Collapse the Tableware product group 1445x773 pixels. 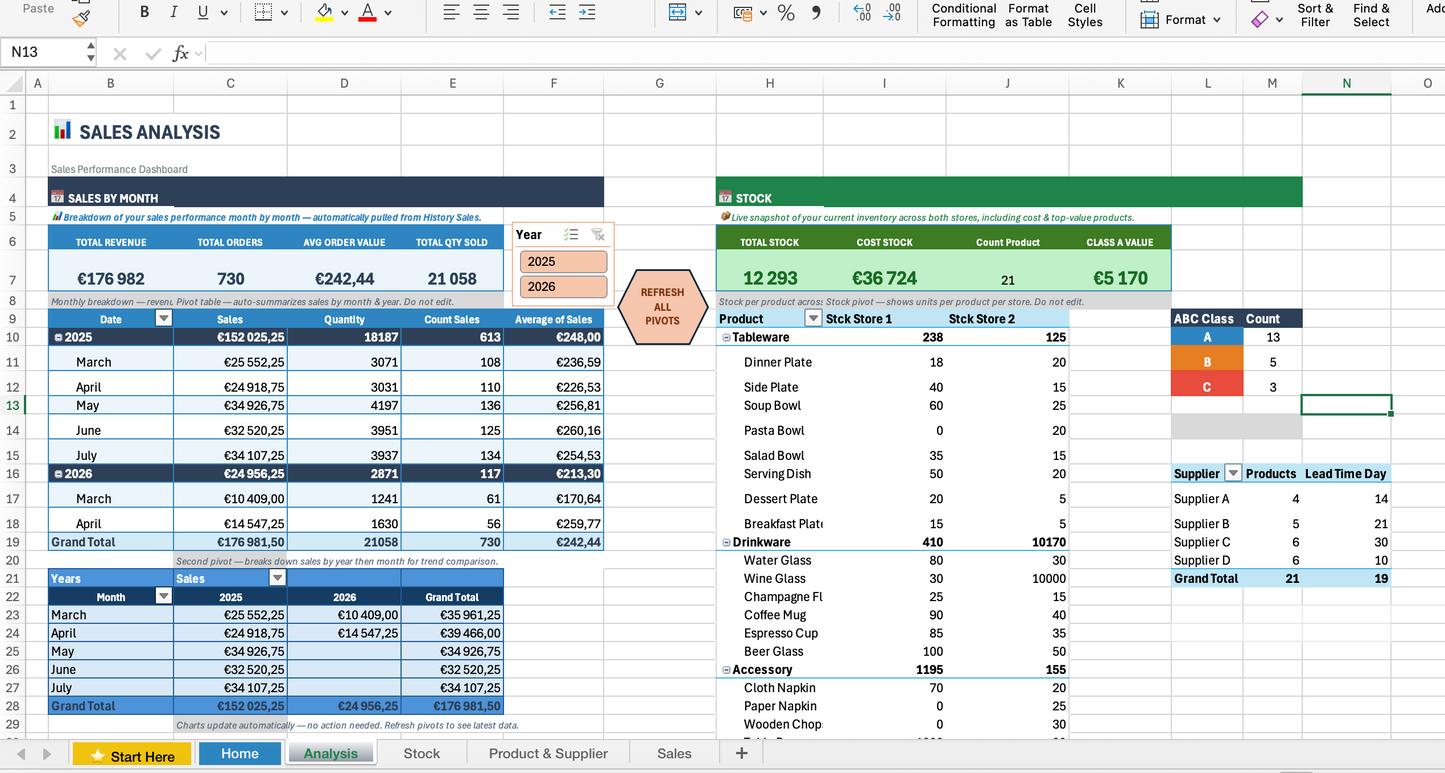(726, 337)
